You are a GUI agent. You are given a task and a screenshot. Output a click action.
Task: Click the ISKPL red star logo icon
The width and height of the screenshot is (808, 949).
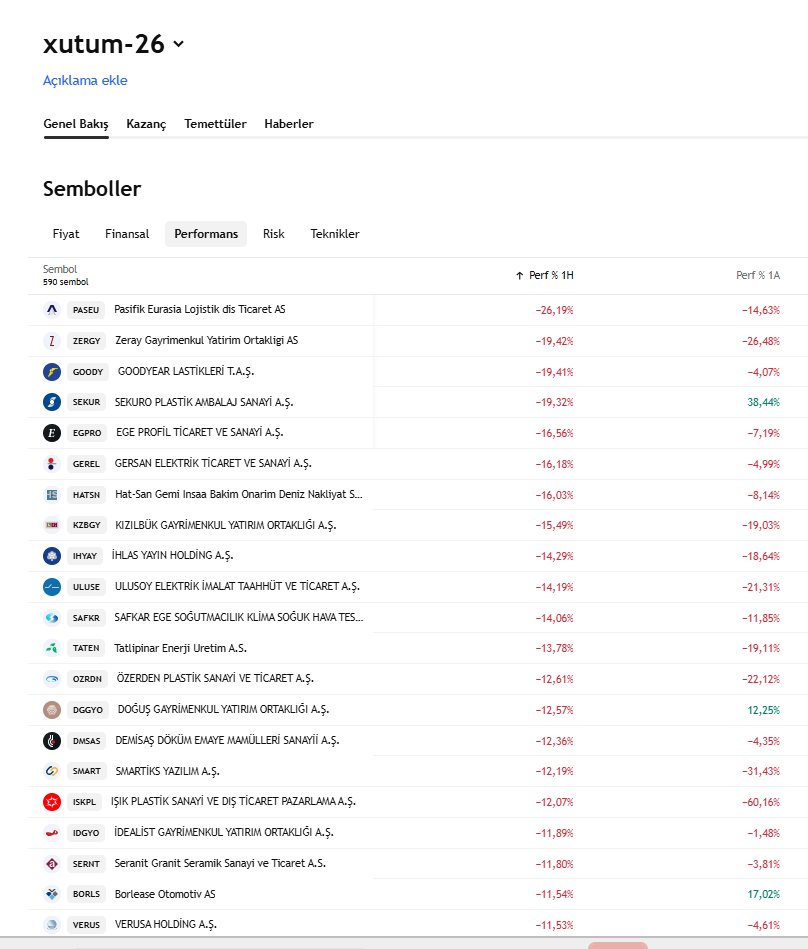click(x=52, y=802)
